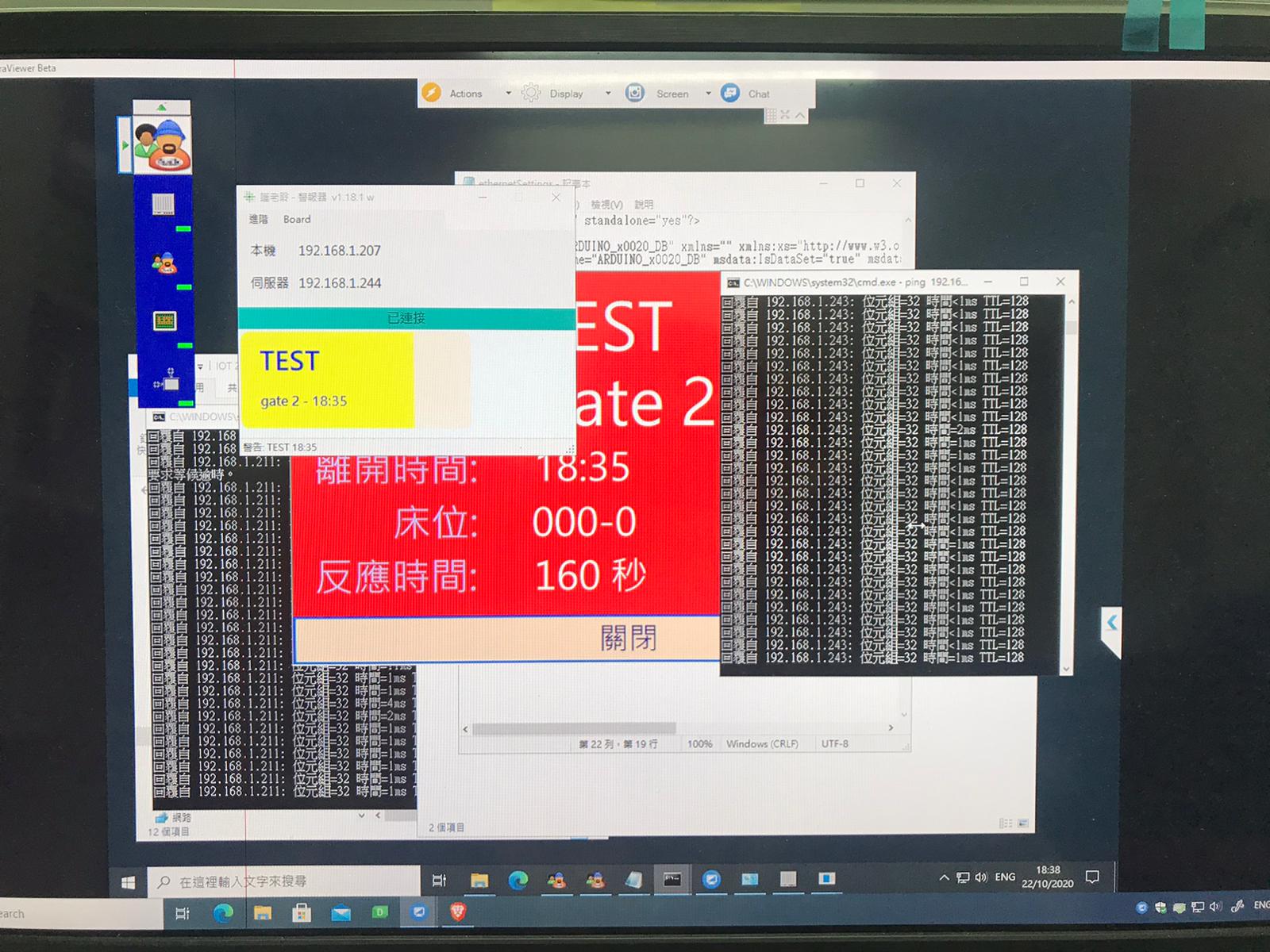The width and height of the screenshot is (1270, 952).
Task: Click the Actions lightning bolt icon
Action: (x=431, y=93)
